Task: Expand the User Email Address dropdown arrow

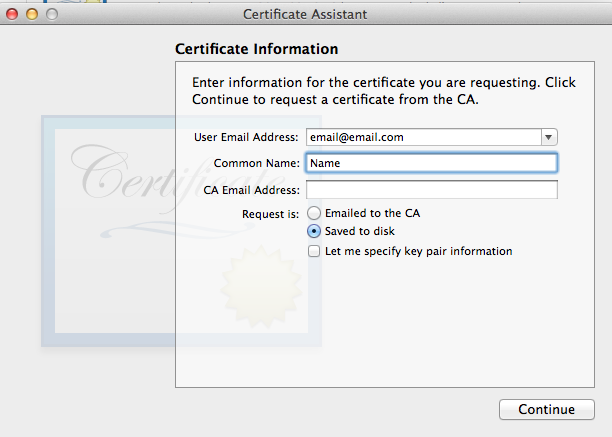Action: [x=549, y=137]
